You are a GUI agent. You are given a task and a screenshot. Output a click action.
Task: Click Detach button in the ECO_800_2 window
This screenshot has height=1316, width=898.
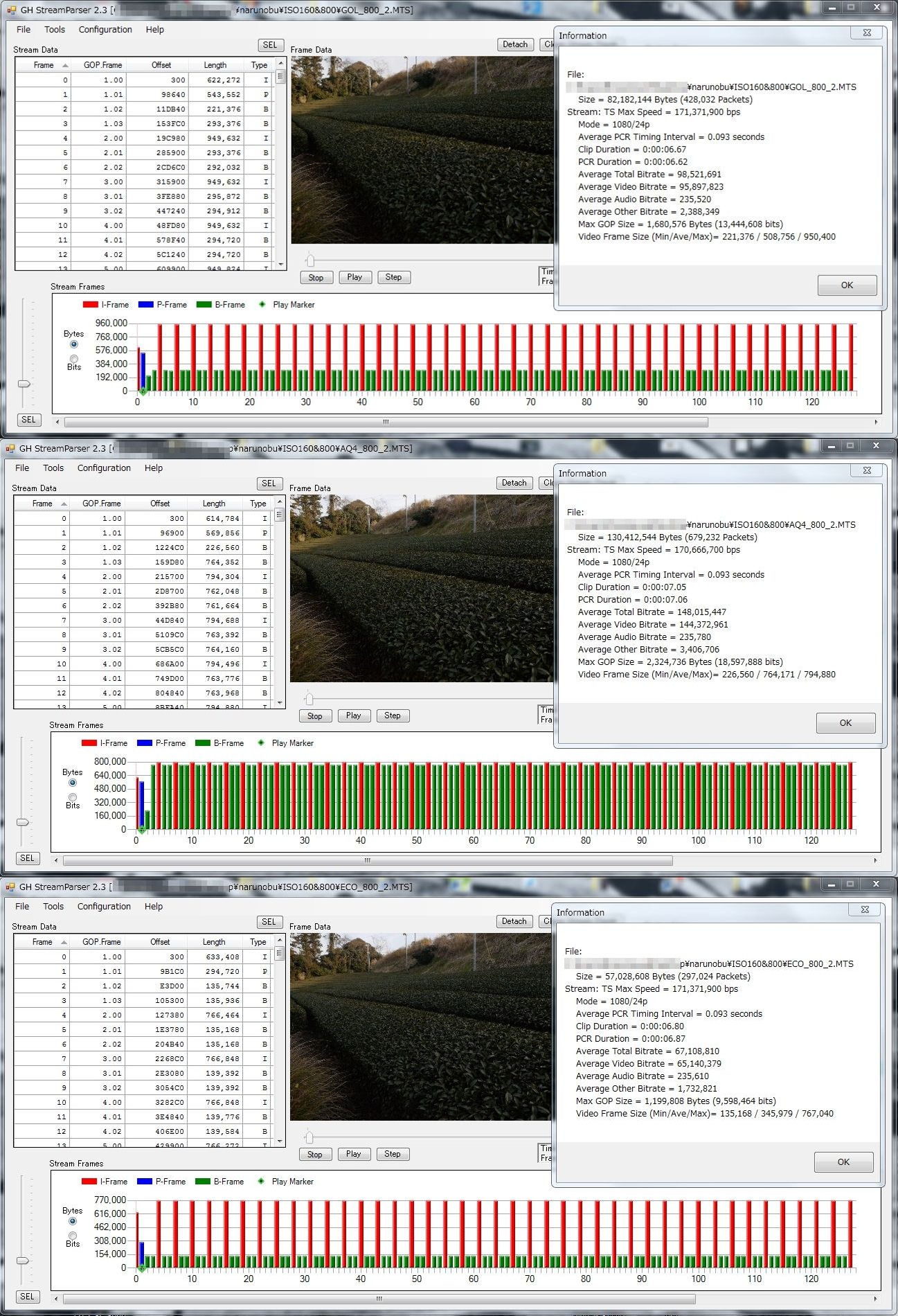coord(514,921)
